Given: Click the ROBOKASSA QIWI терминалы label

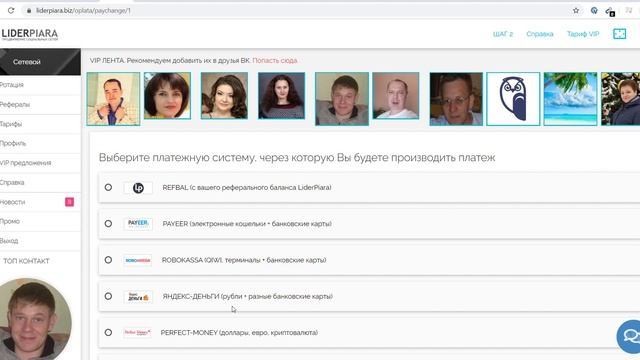Looking at the screenshot, I should [244, 260].
